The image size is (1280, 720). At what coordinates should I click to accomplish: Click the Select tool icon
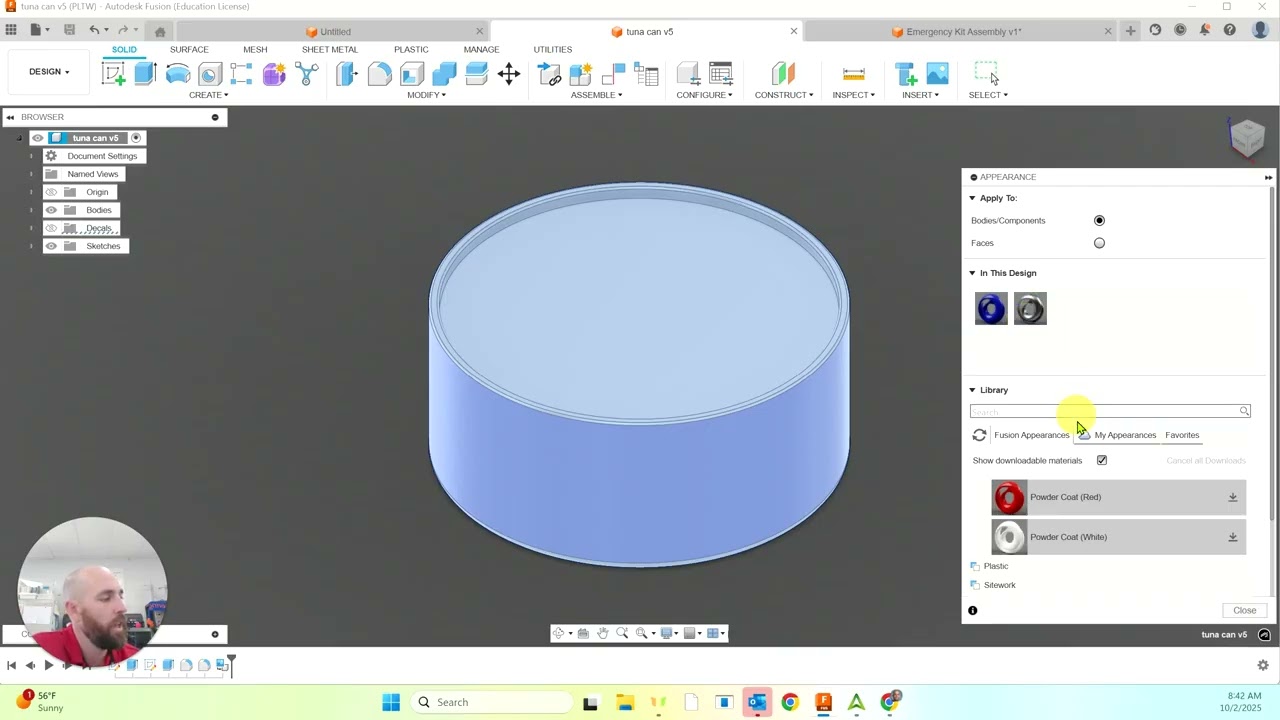tap(987, 73)
